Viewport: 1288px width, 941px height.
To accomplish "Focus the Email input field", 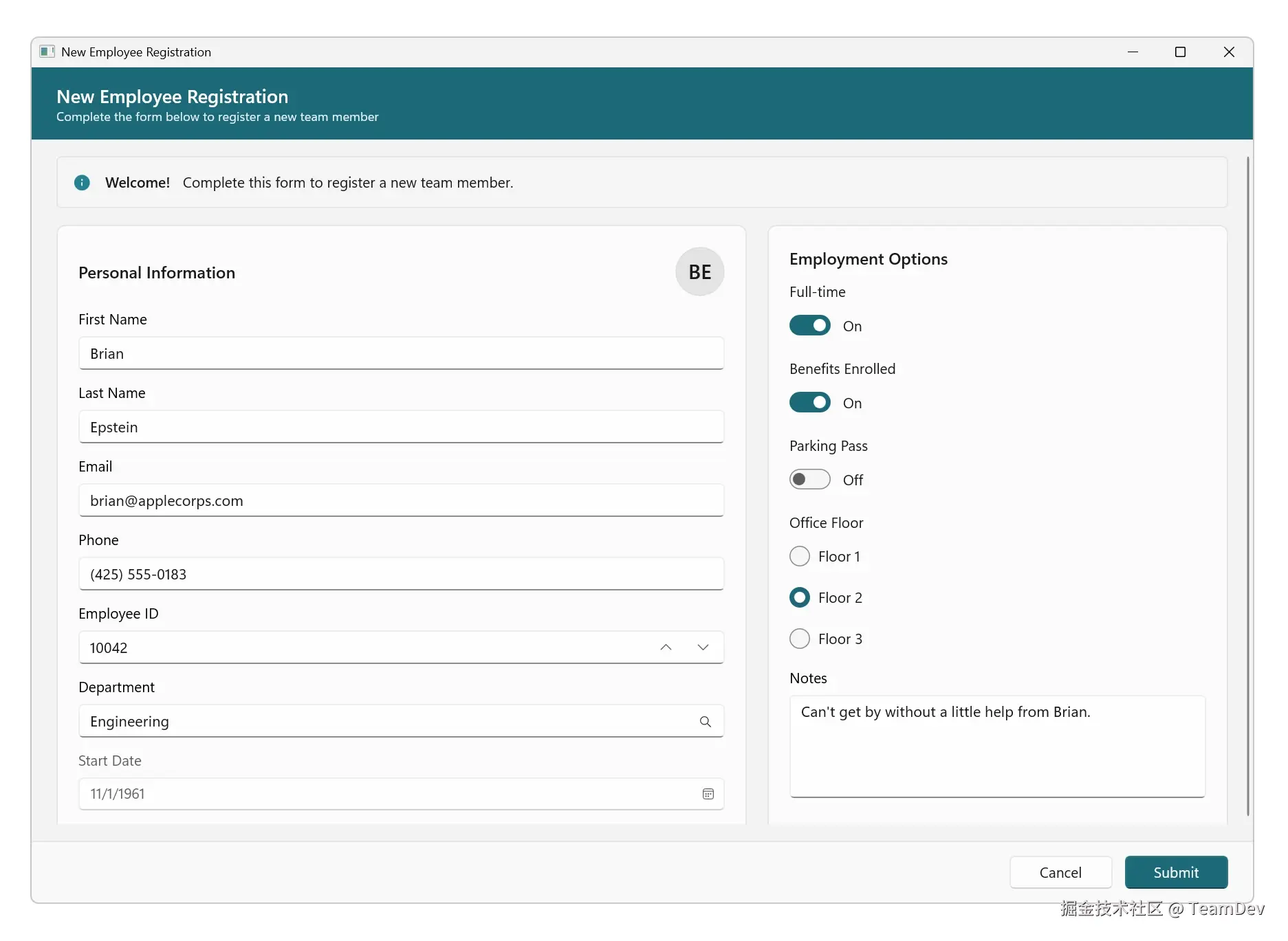I will (401, 500).
